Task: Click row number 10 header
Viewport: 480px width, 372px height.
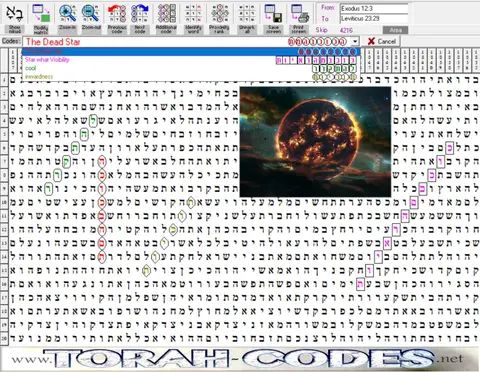Action: click(4, 202)
